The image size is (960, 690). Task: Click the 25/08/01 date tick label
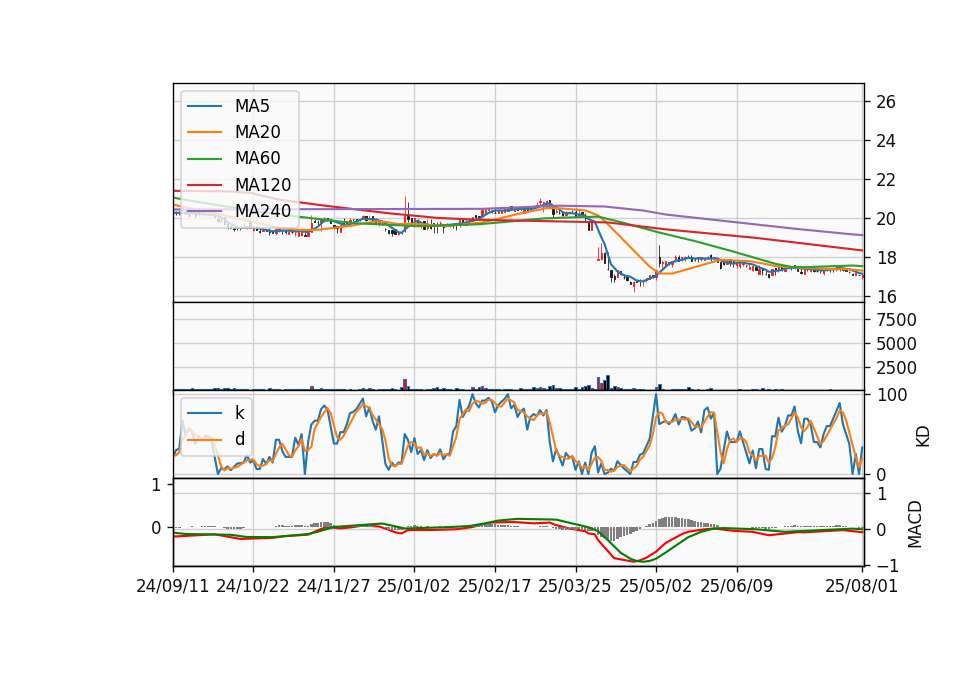pos(861,587)
